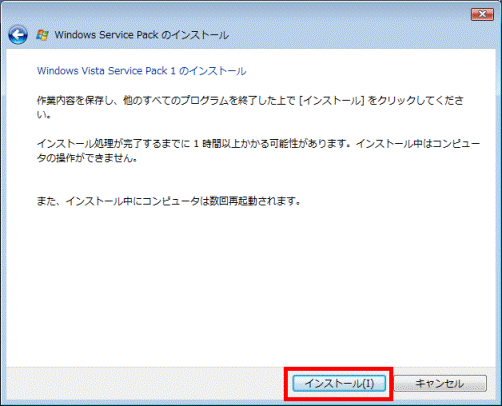The image size is (502, 406).
Task: Close the Service Pack installer window
Action: point(482,14)
